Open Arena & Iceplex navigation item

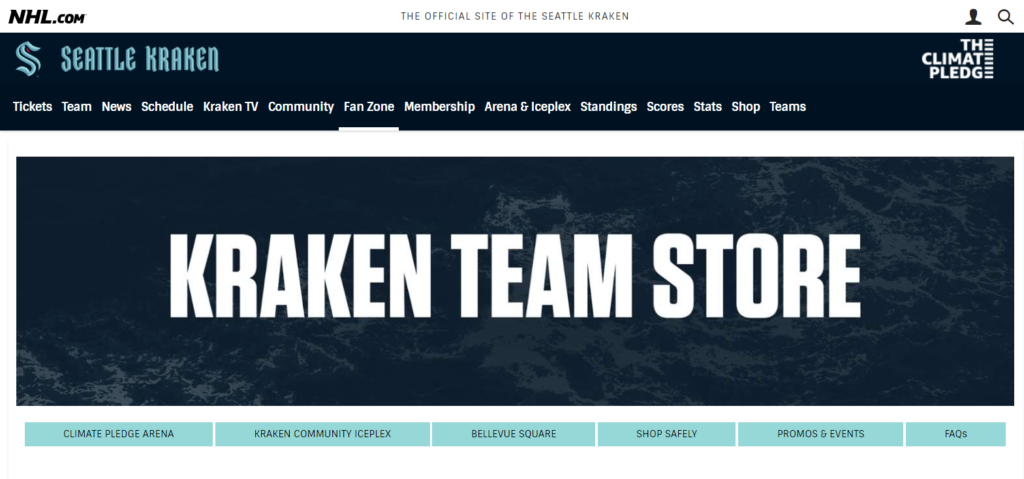click(x=527, y=107)
